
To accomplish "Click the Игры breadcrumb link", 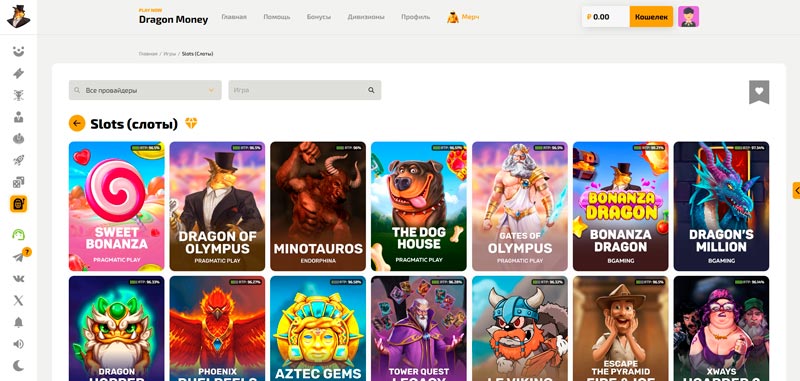I will 169,54.
